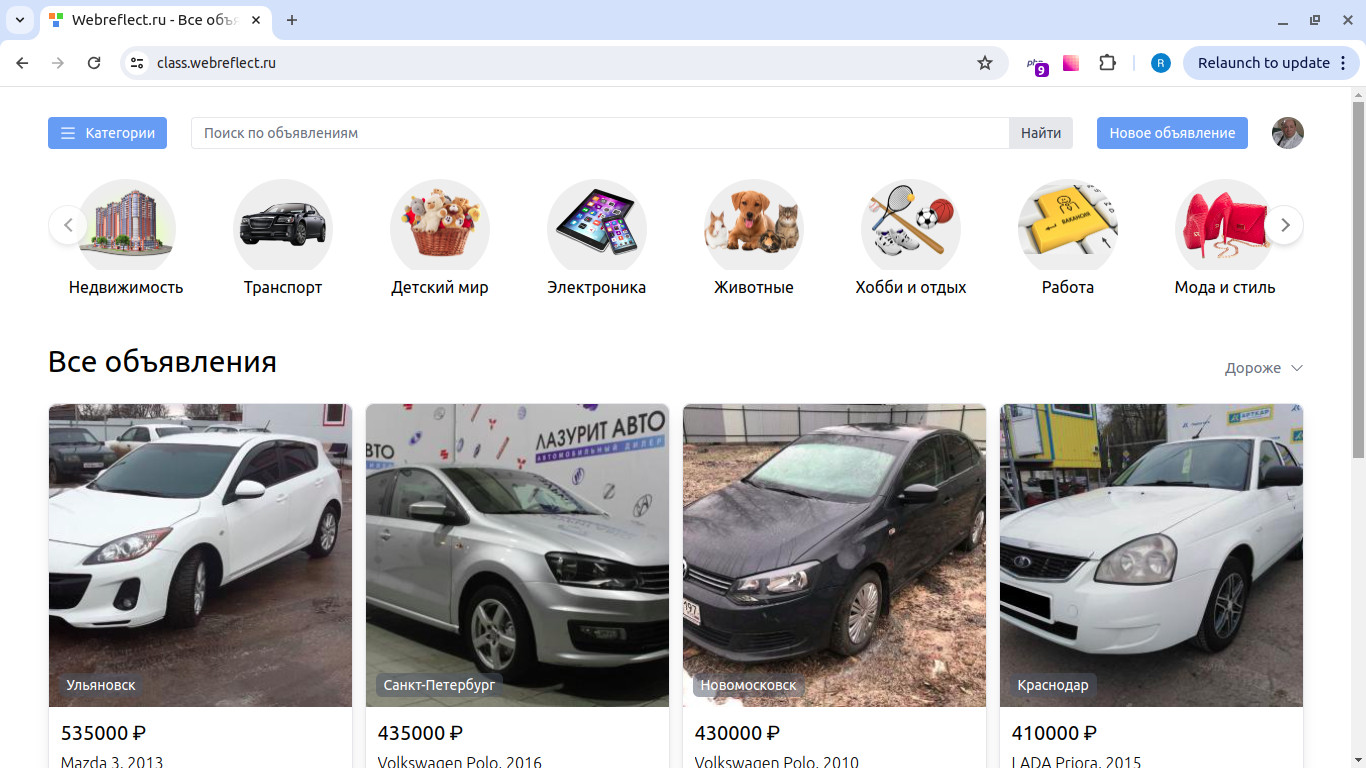Switch to the Webreflect.ru browser tab
The image size is (1366, 768).
click(x=156, y=20)
